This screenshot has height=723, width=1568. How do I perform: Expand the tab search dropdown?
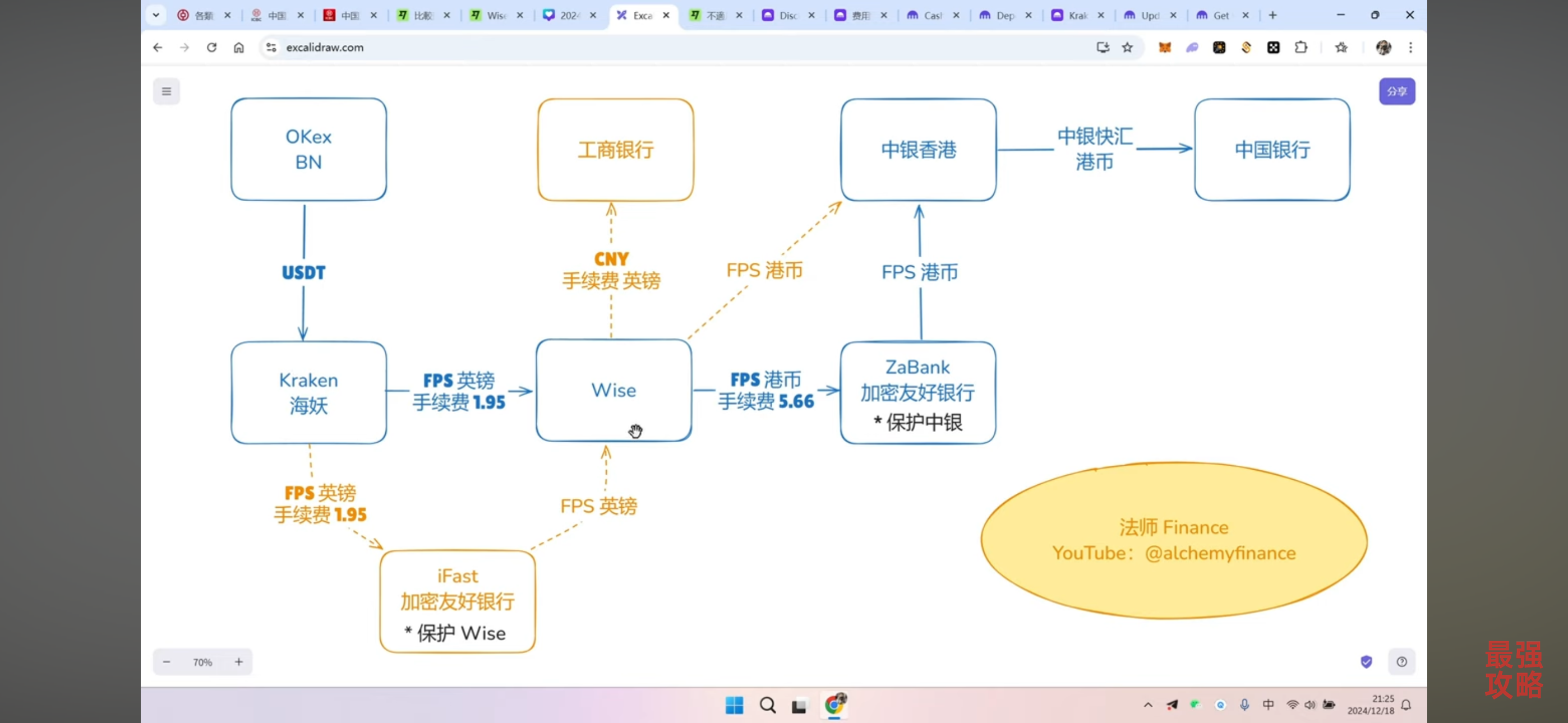tap(156, 15)
